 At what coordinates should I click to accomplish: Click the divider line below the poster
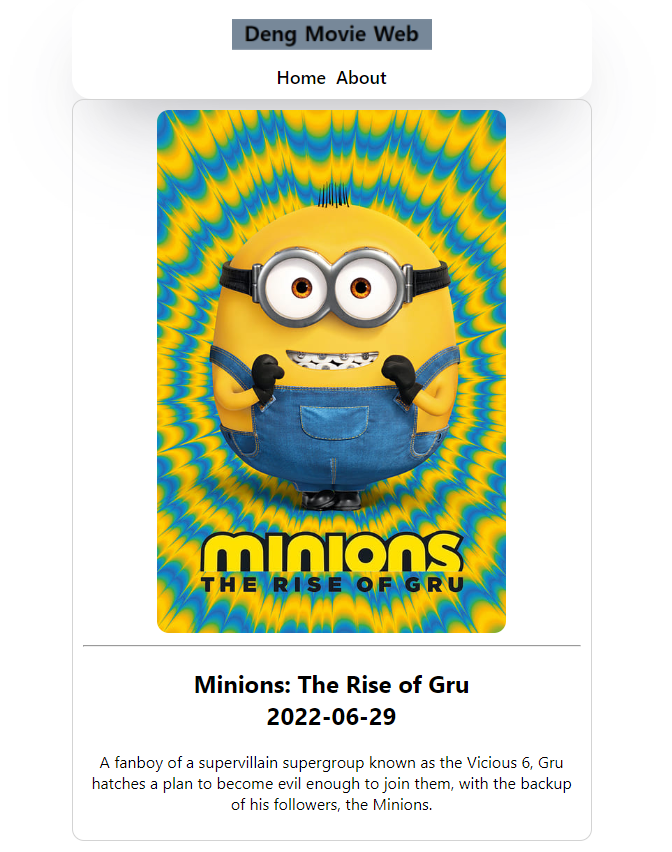331,646
